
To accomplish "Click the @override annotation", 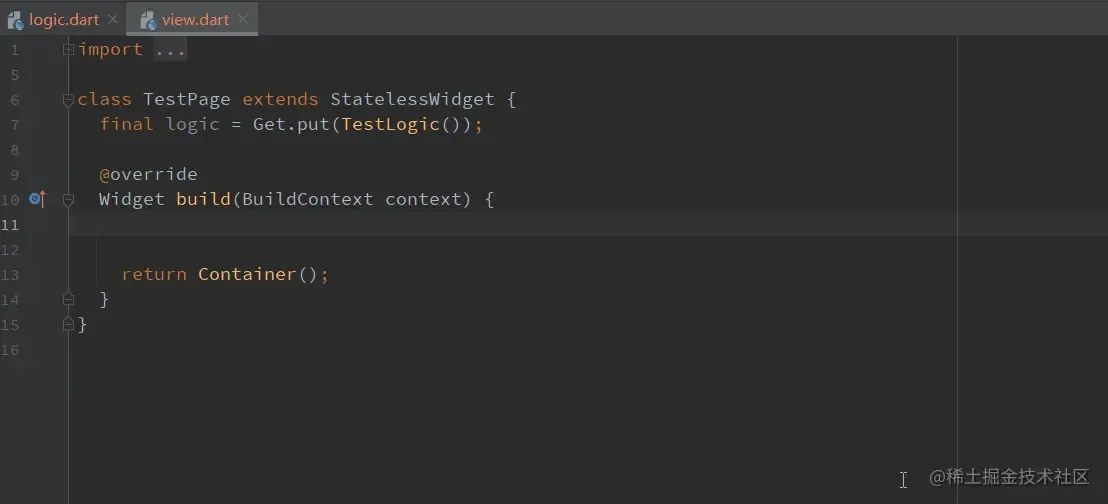I will point(148,175).
